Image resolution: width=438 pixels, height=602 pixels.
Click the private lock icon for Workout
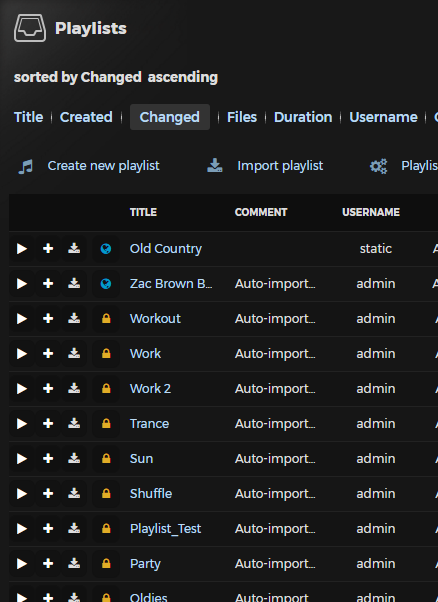point(106,318)
